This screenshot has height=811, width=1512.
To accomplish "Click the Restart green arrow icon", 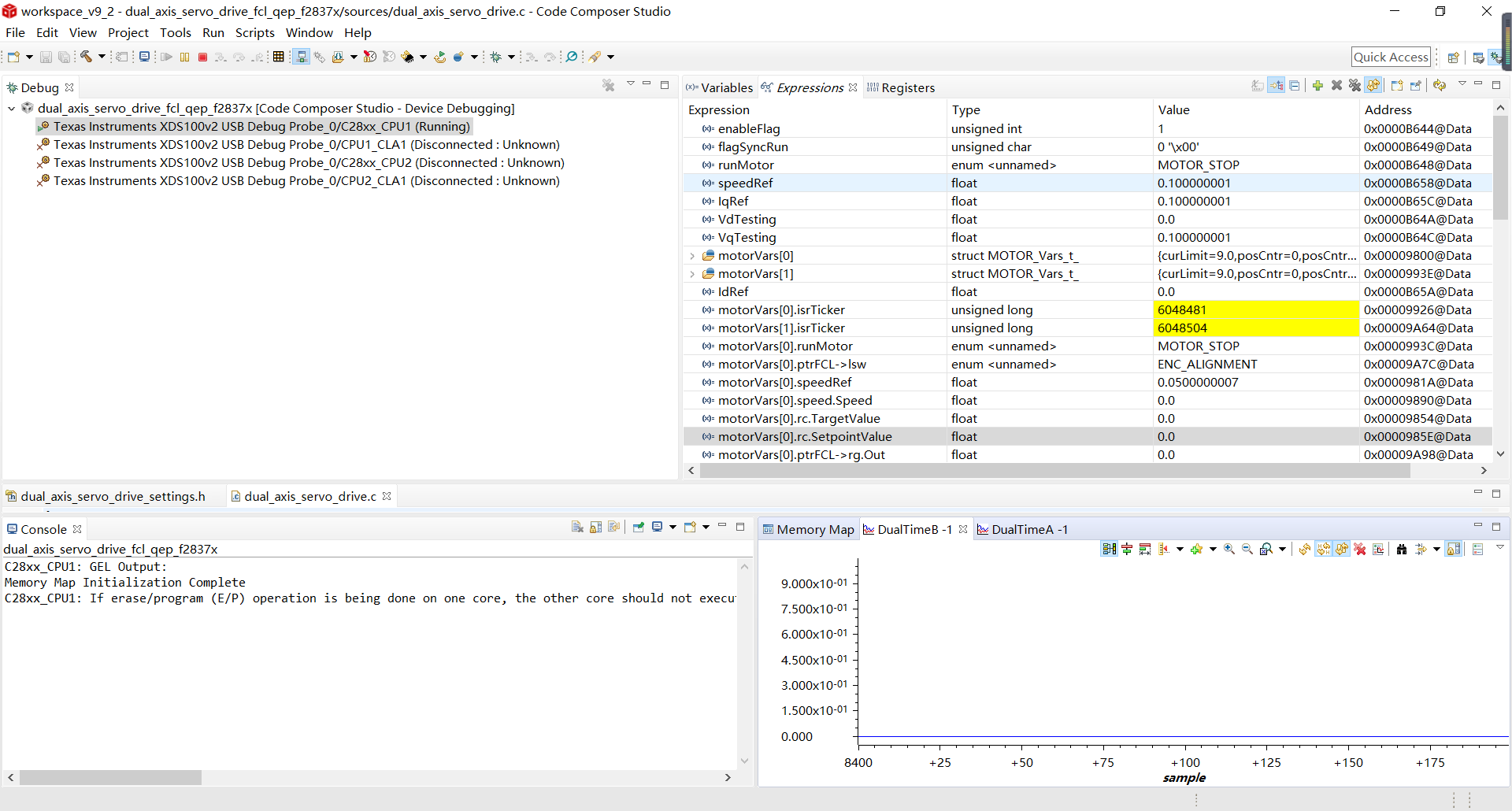I will pyautogui.click(x=439, y=57).
